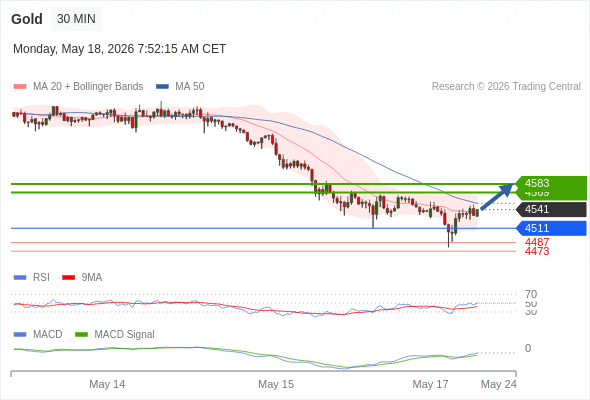
Task: Click the RSI 70 level label
Action: [531, 294]
